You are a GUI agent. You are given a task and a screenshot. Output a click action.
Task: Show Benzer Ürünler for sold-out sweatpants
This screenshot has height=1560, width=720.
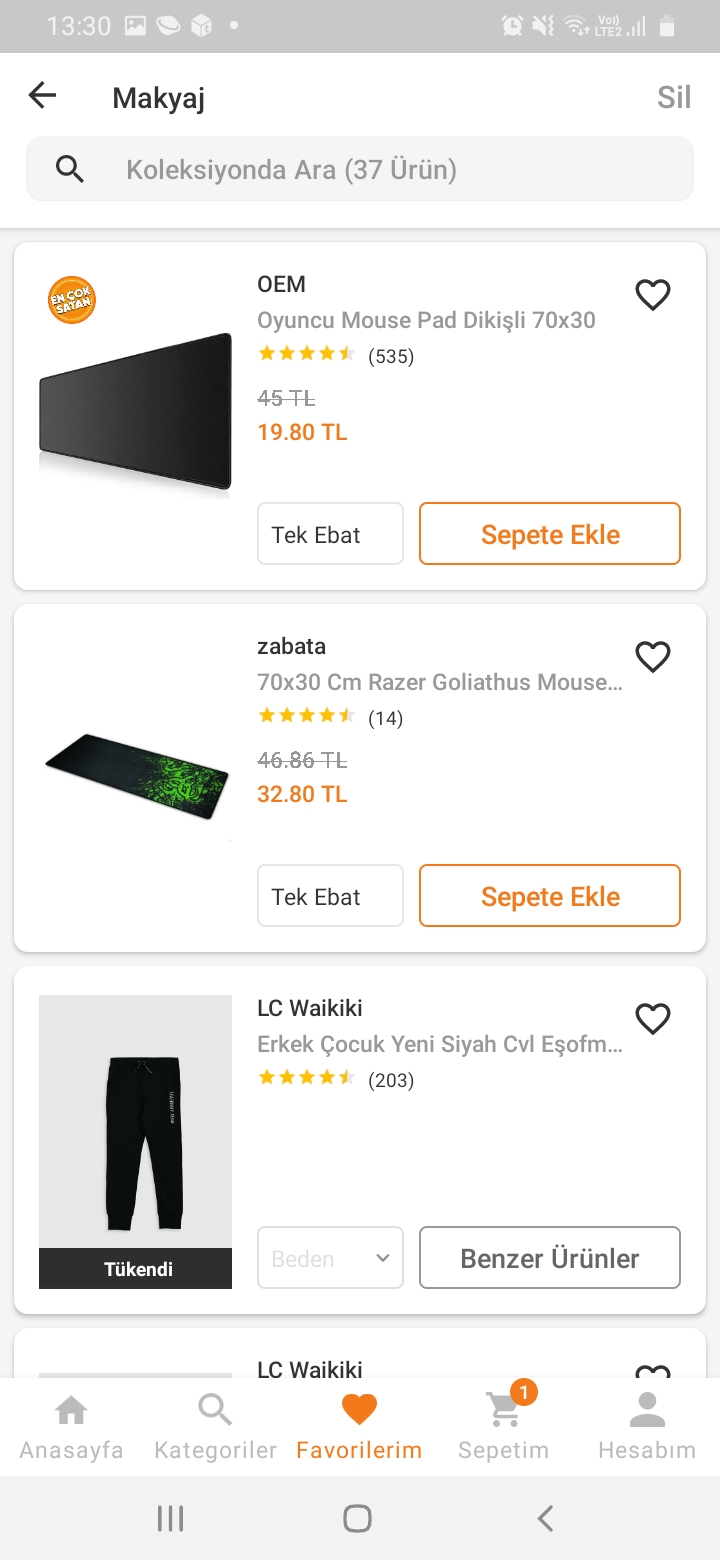[550, 1258]
